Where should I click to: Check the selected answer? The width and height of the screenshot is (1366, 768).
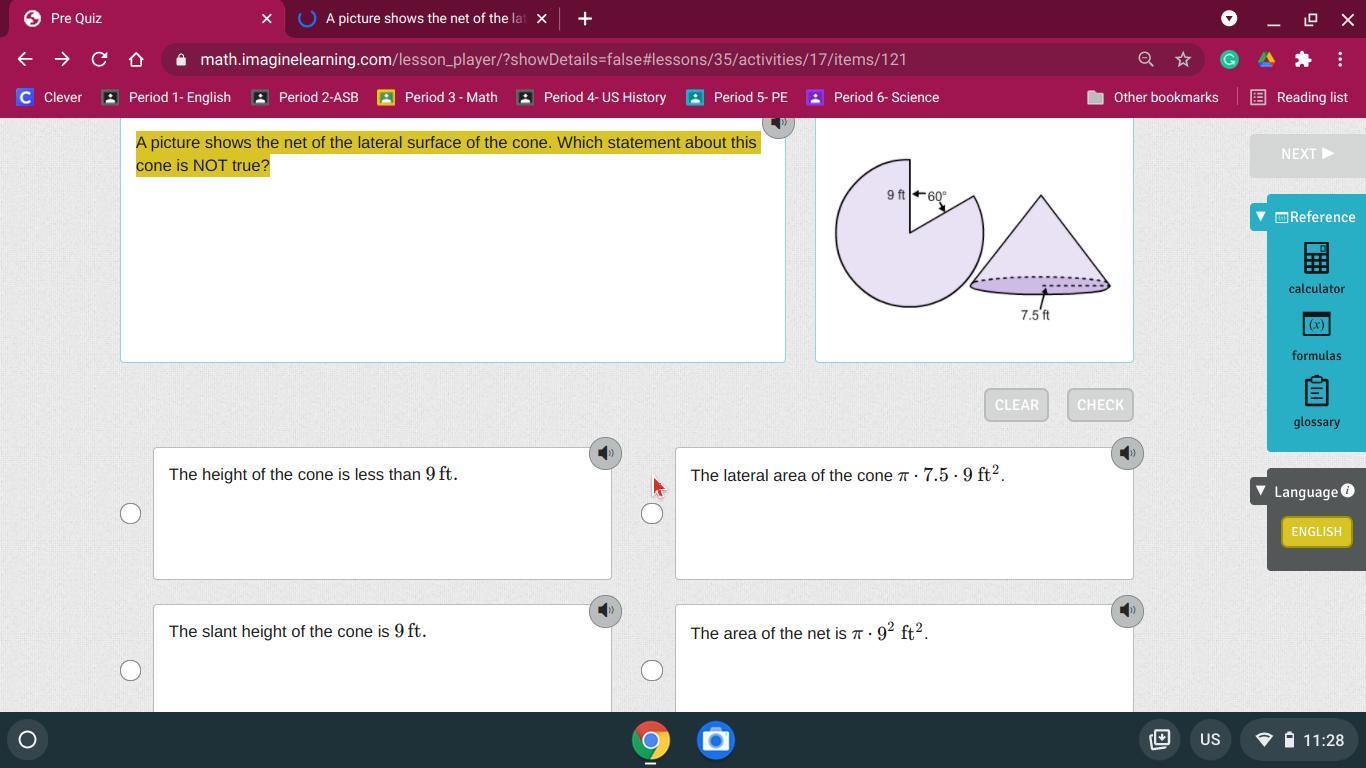coord(1100,405)
